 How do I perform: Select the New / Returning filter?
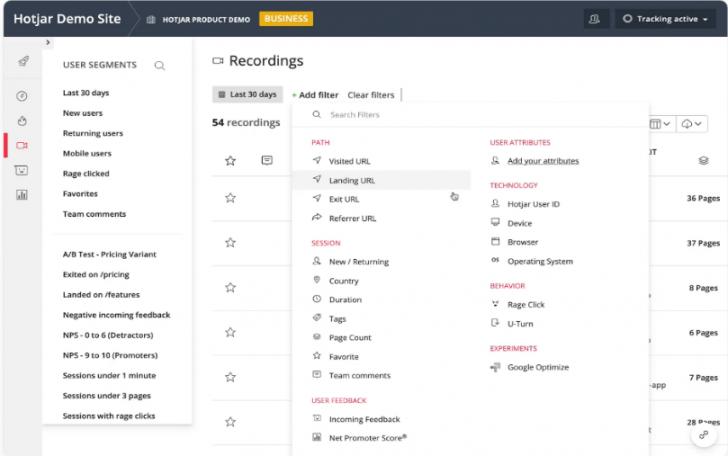click(x=358, y=262)
